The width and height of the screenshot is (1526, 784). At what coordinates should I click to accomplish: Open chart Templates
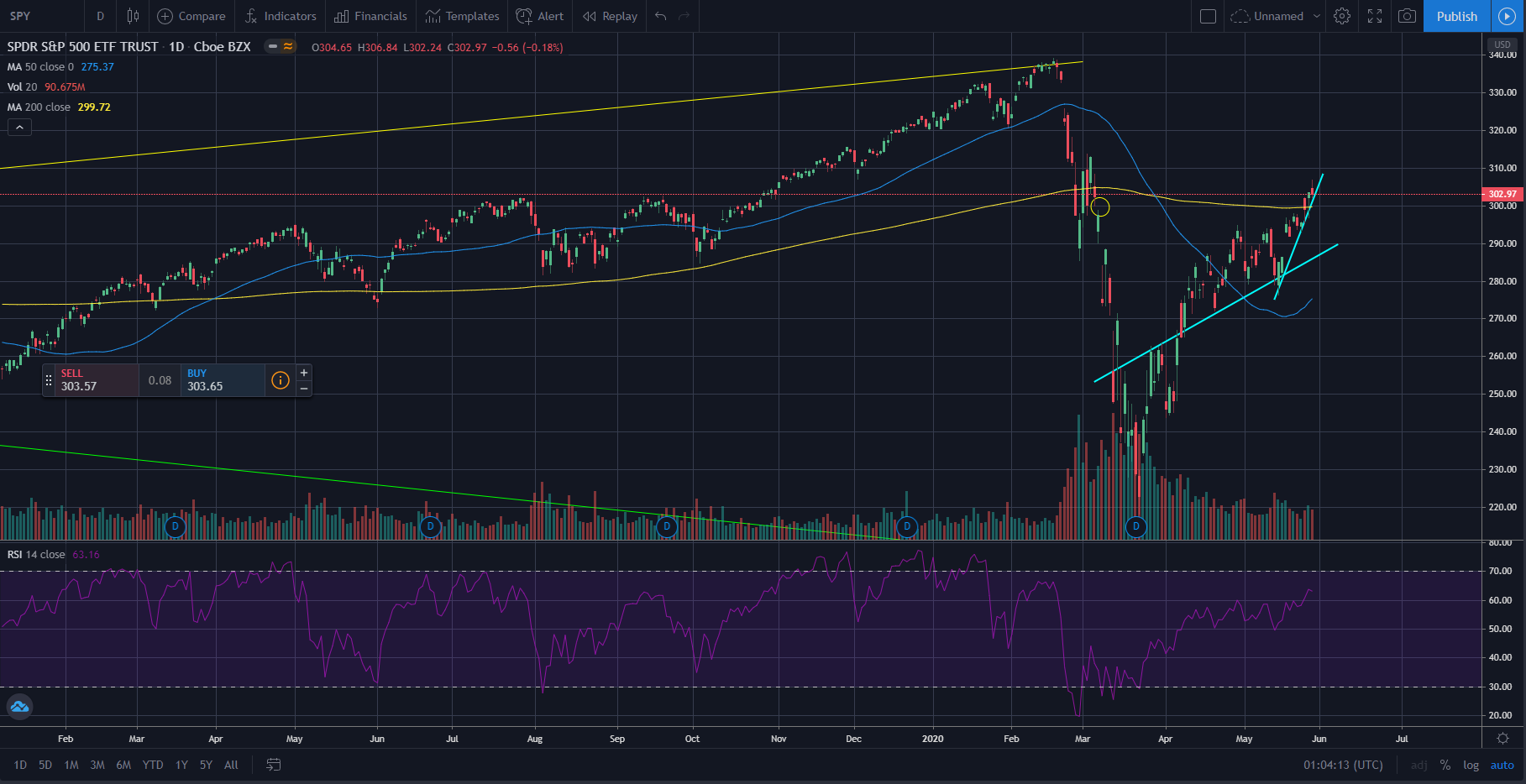(x=462, y=16)
